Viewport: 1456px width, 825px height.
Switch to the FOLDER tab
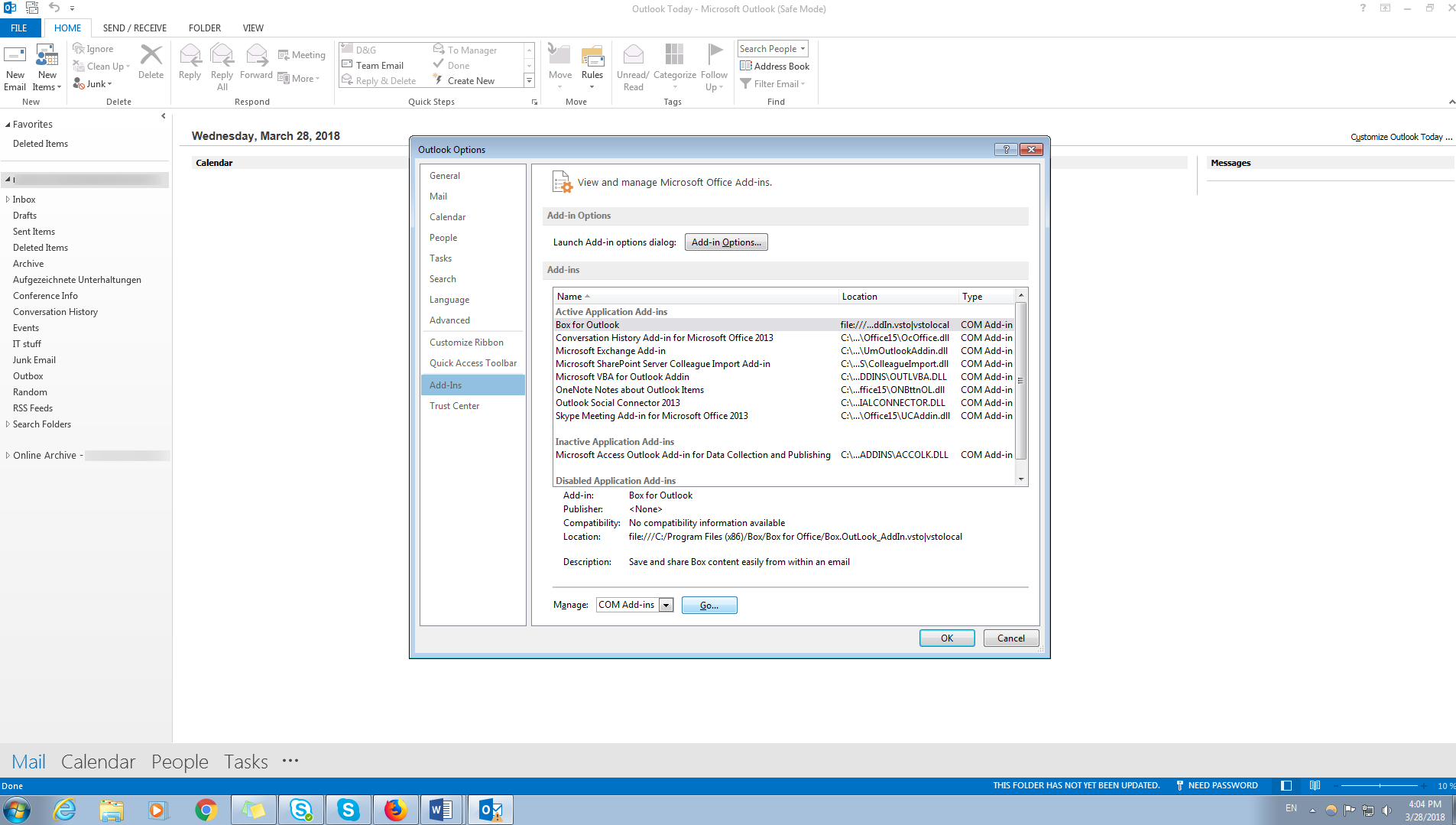click(x=205, y=28)
